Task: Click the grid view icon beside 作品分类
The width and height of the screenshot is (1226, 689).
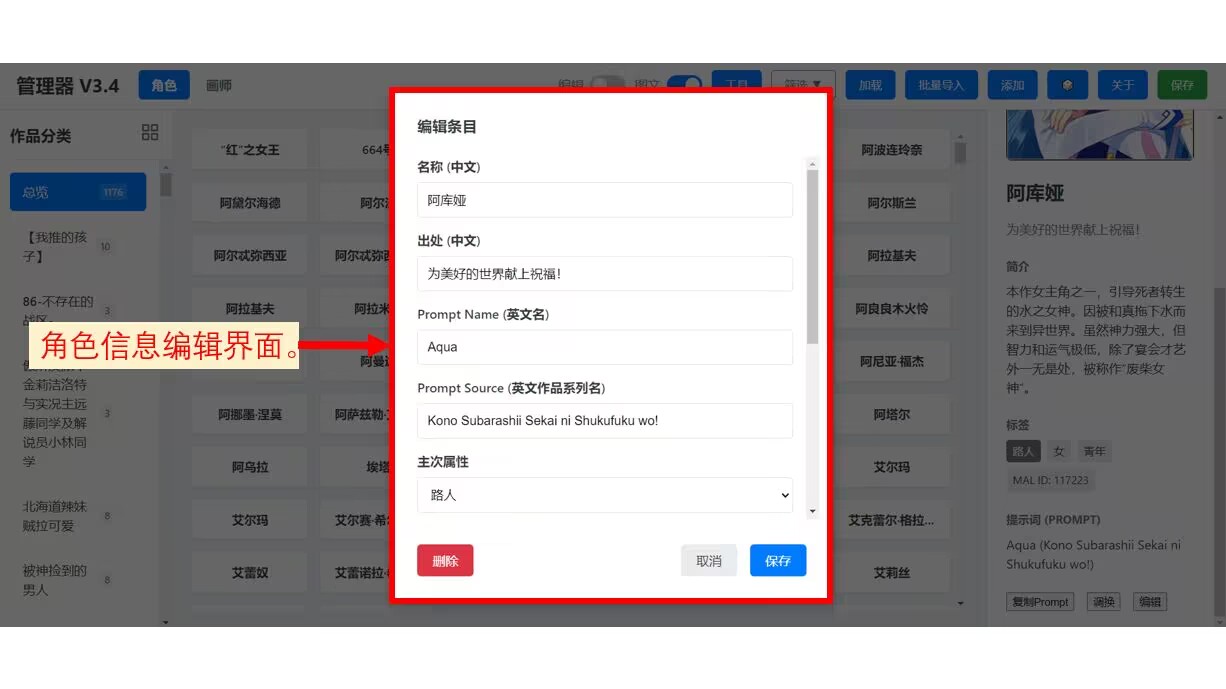Action: 150,133
